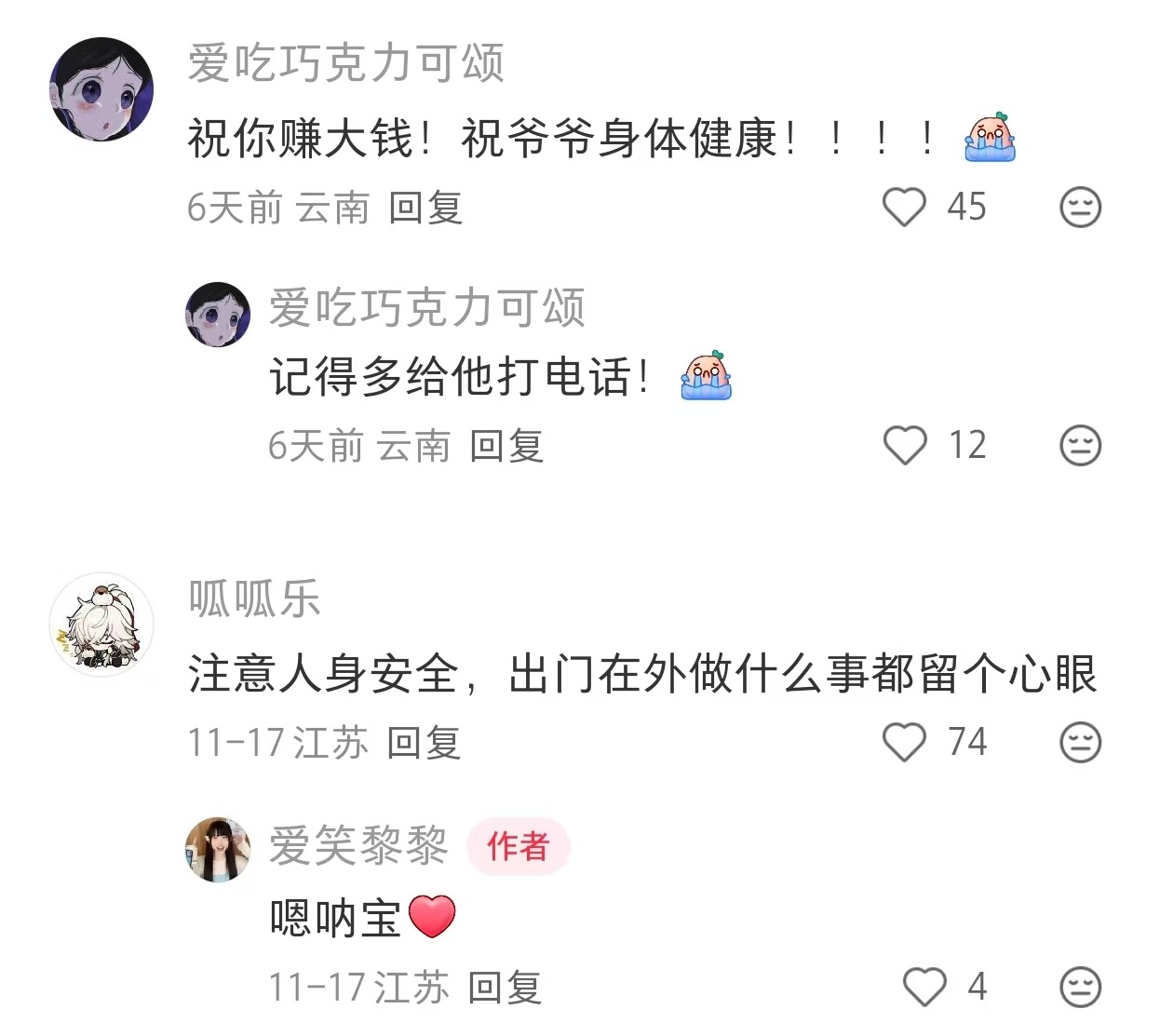Open the username 爱笑黎黎
Viewport: 1173px width, 1036px height.
pos(358,845)
